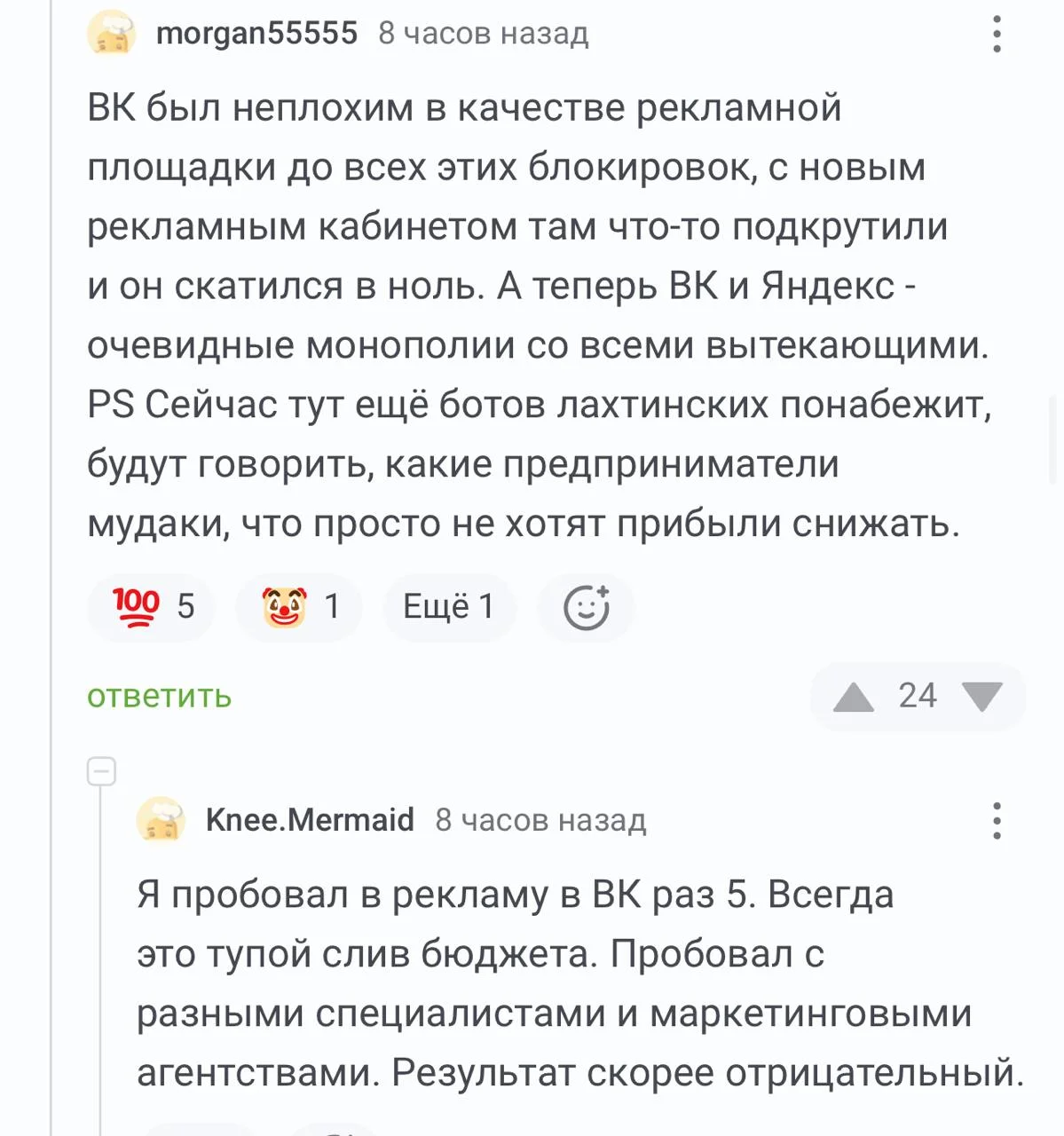Click ответить under morgan55555's comment
The height and width of the screenshot is (1136, 1064).
[x=156, y=698]
